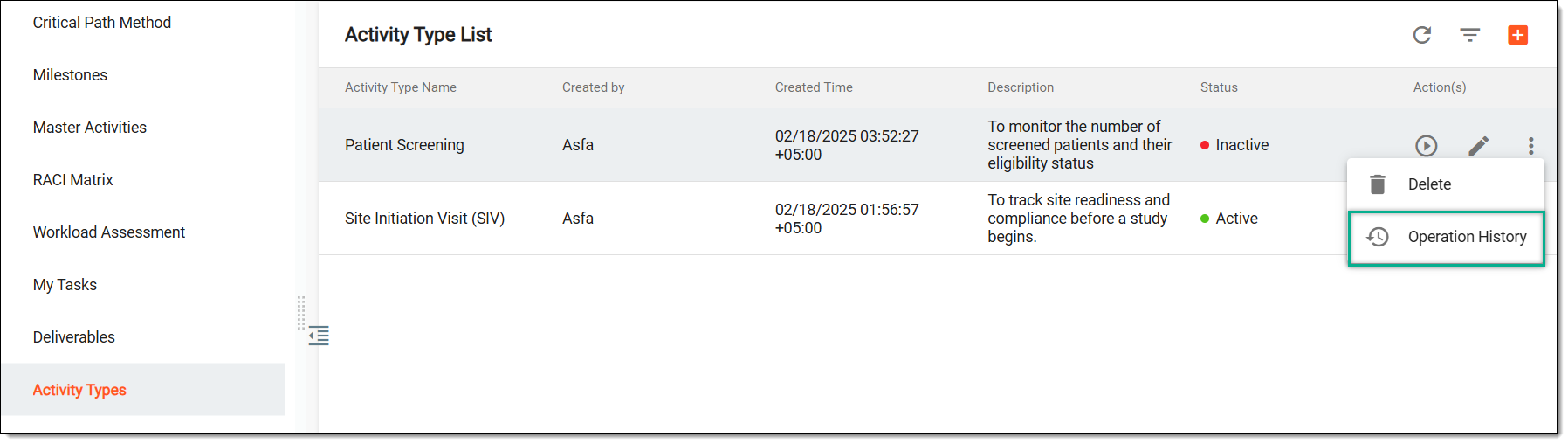Click created time 02/18/2025 03:52:27
The image size is (1568, 444).
[x=847, y=145]
